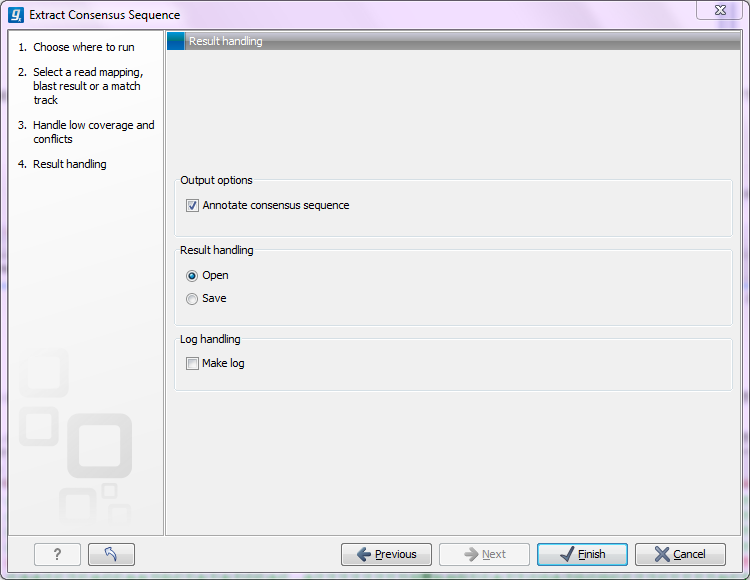Click the reset arrow button

click(111, 554)
